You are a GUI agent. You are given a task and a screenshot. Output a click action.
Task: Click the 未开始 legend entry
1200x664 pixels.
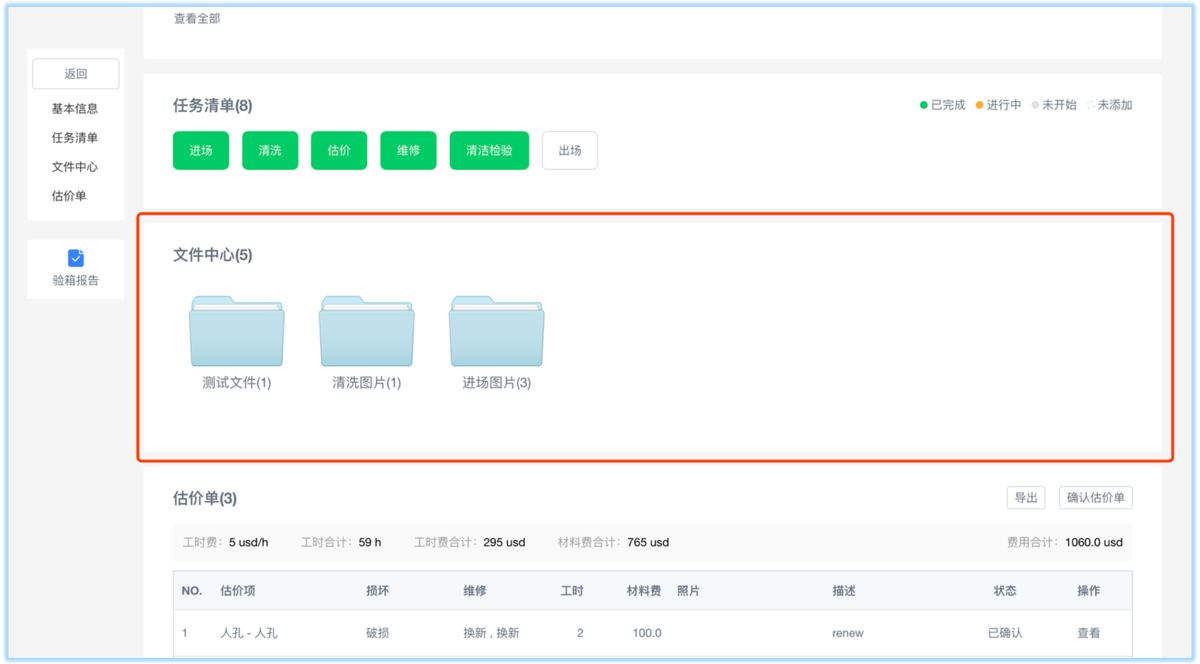tap(1055, 105)
